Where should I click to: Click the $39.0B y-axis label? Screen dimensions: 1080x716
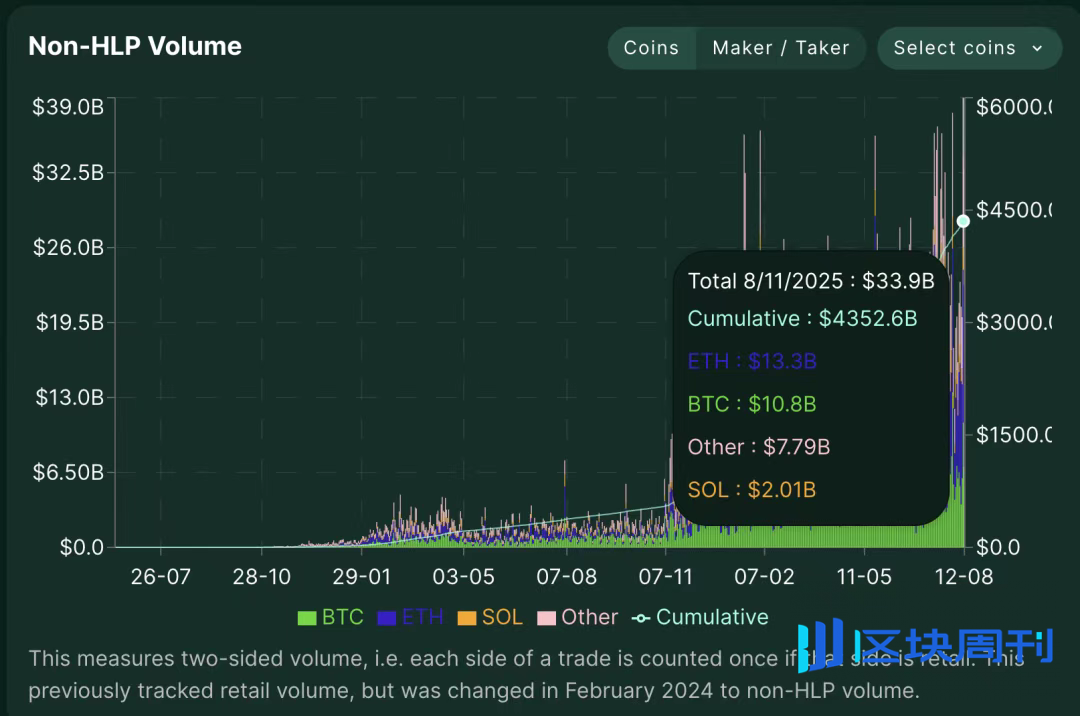coord(68,106)
